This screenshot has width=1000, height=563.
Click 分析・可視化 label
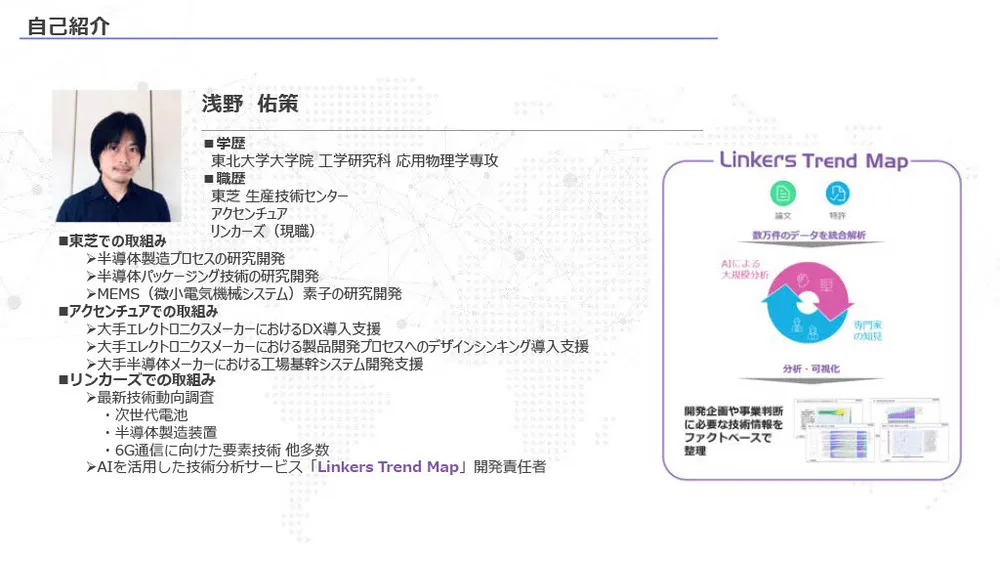(x=811, y=369)
